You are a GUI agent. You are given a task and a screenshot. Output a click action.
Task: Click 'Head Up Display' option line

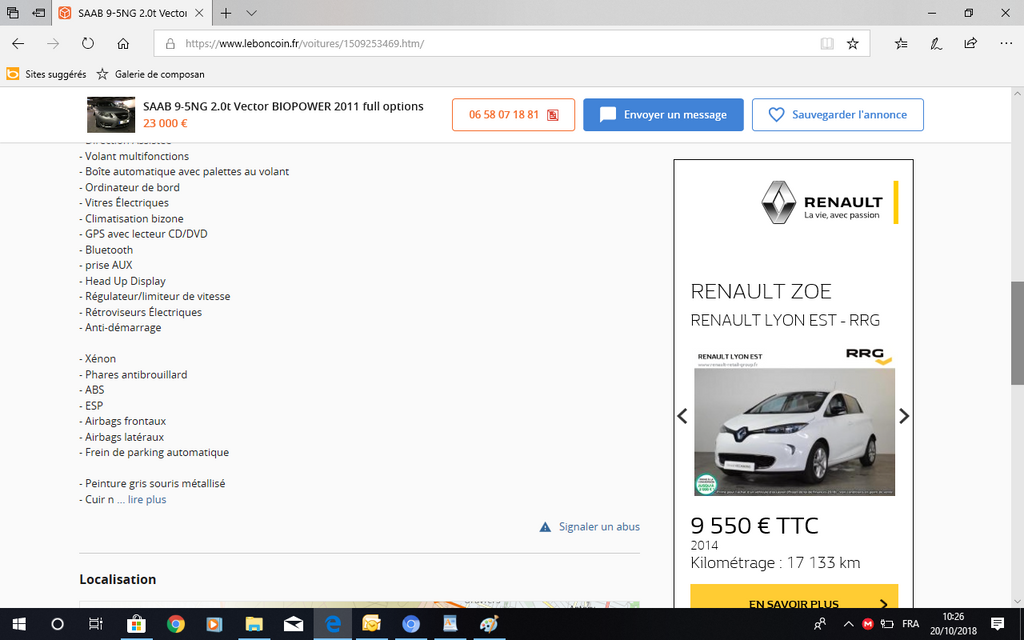123,281
